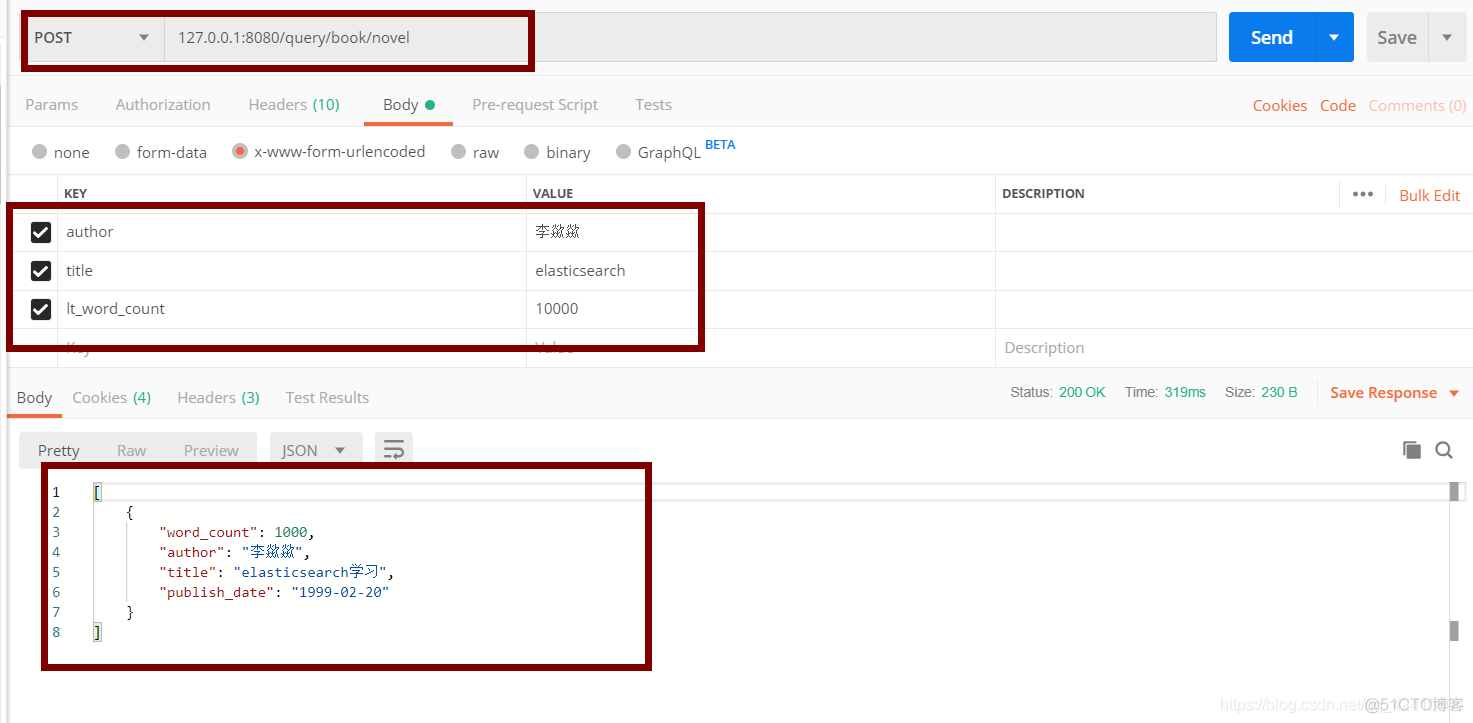Expand the Send button arrow options
1473x723 pixels.
click(x=1334, y=38)
